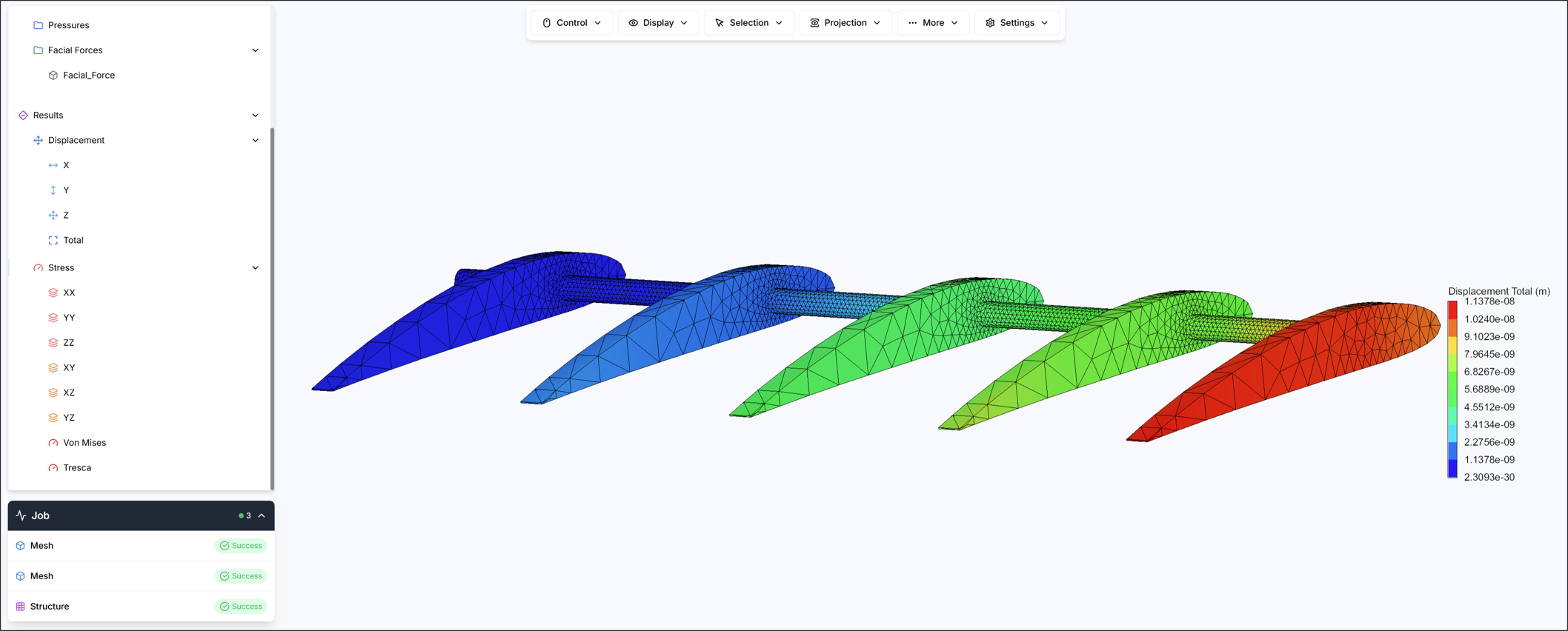Image resolution: width=1568 pixels, height=631 pixels.
Task: Click the Displacement X arrow icon
Action: 53,166
